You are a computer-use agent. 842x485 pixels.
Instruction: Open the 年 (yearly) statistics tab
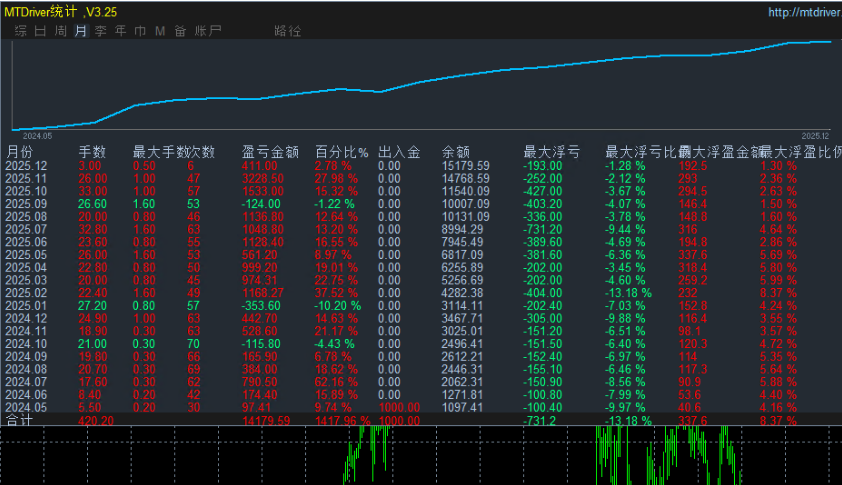tap(120, 31)
